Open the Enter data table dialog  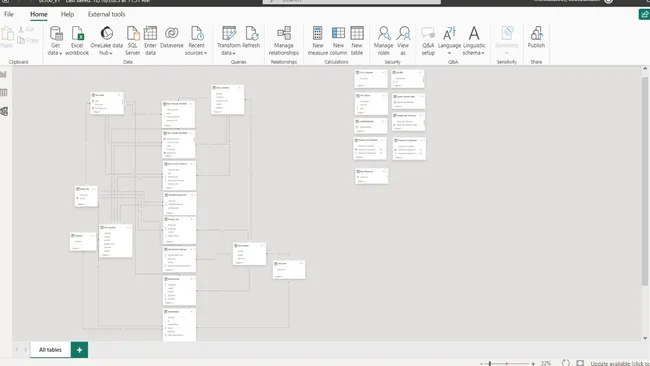click(x=150, y=40)
